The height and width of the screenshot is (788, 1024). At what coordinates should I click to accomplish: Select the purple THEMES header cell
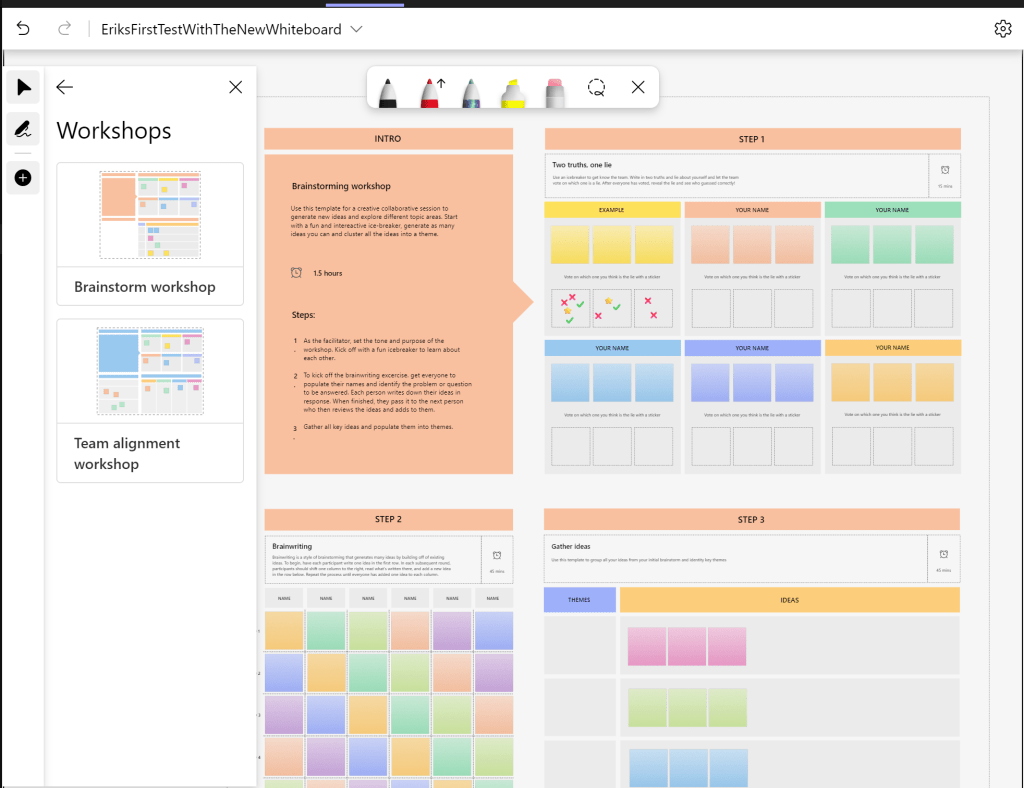pos(579,600)
